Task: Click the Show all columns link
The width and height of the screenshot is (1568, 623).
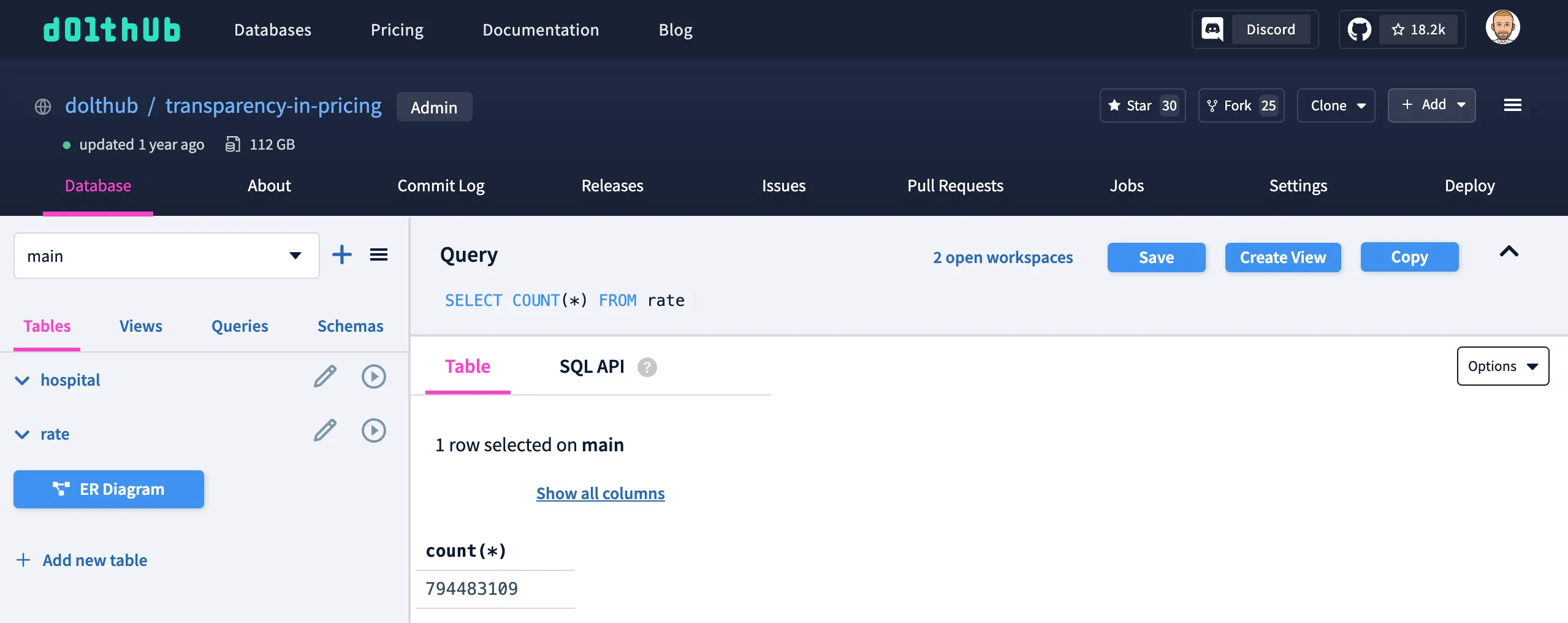Action: tap(600, 494)
